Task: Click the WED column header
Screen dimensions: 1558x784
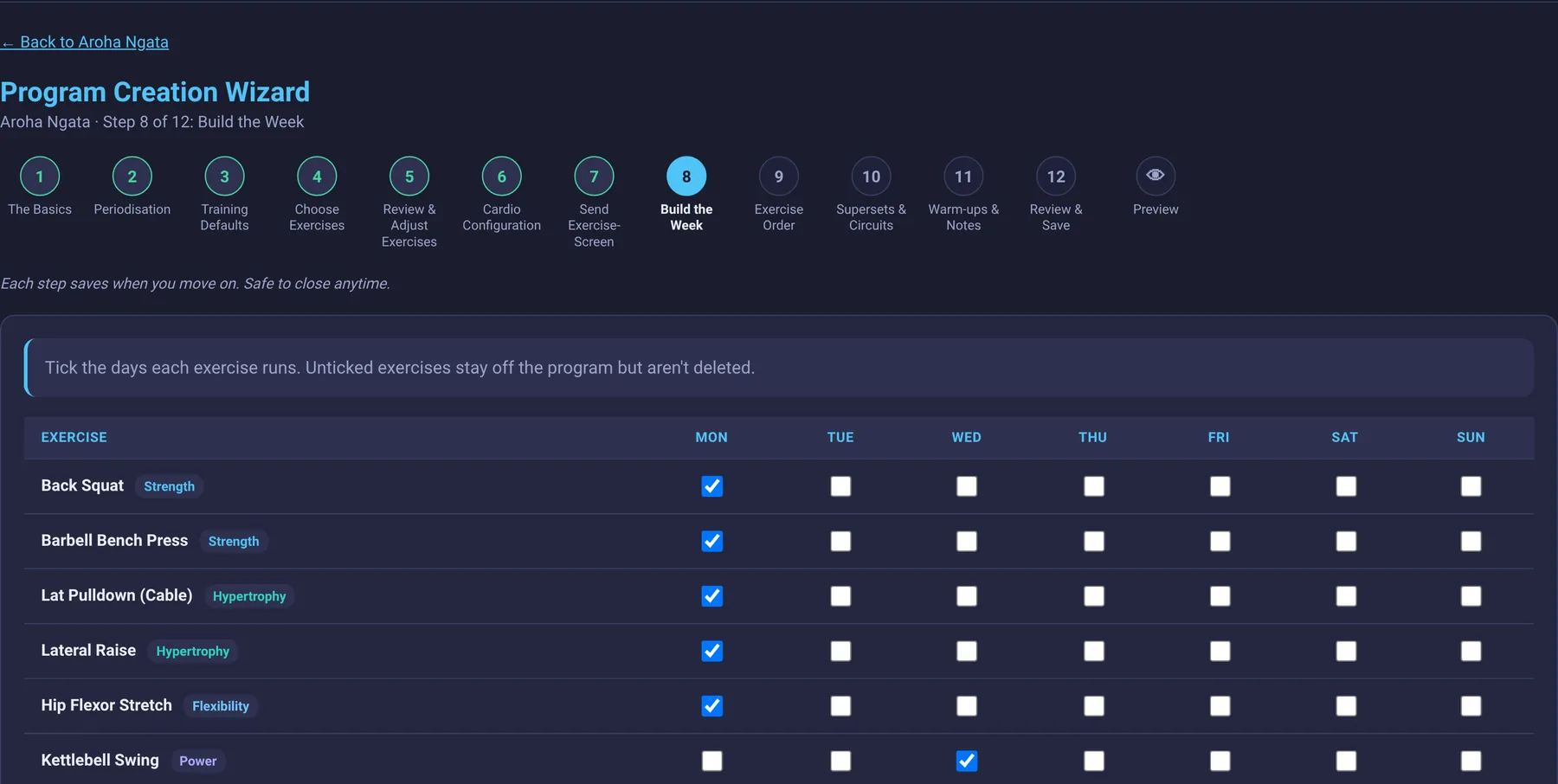Action: (x=967, y=437)
